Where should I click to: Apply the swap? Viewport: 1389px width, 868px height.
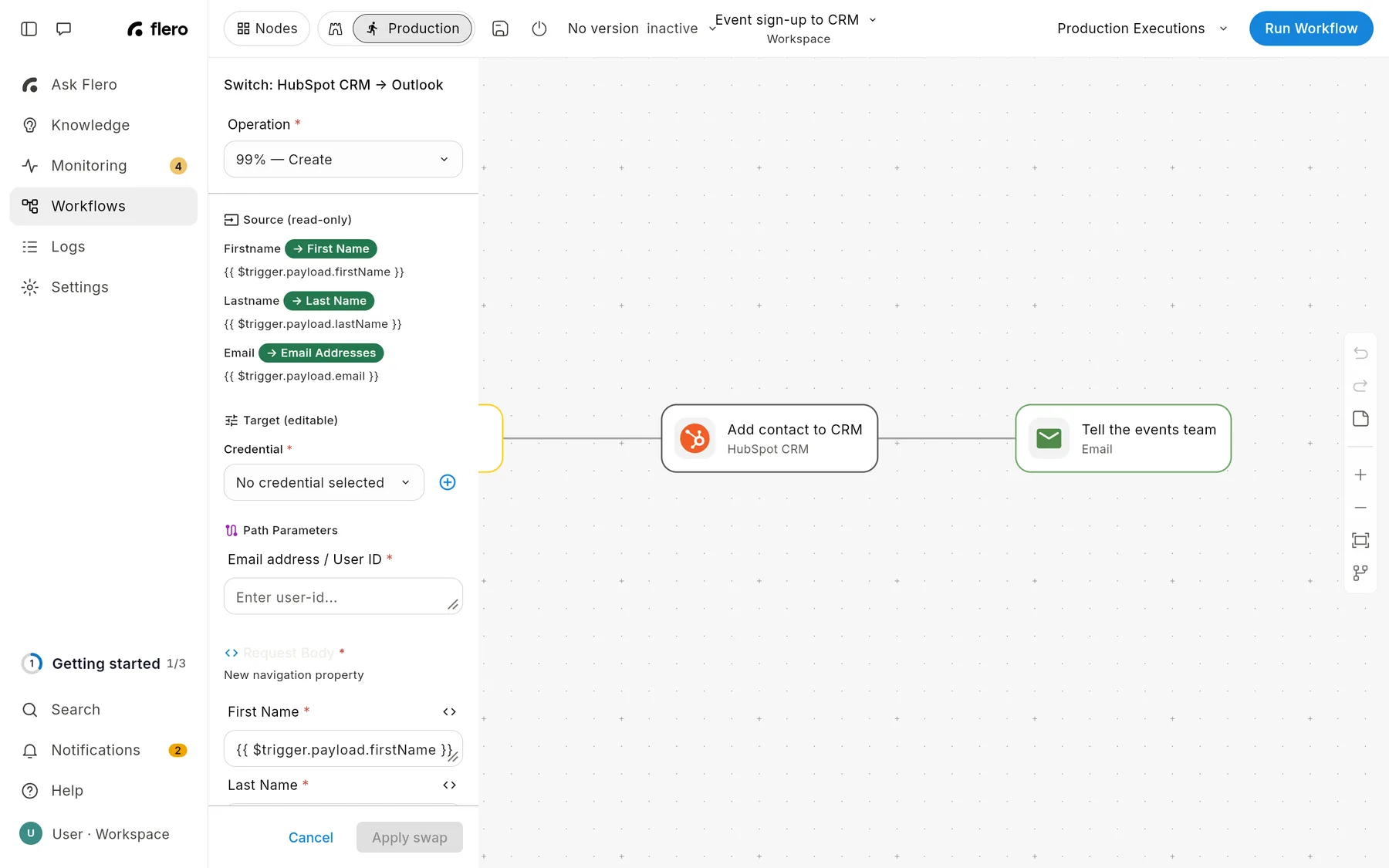pos(410,837)
